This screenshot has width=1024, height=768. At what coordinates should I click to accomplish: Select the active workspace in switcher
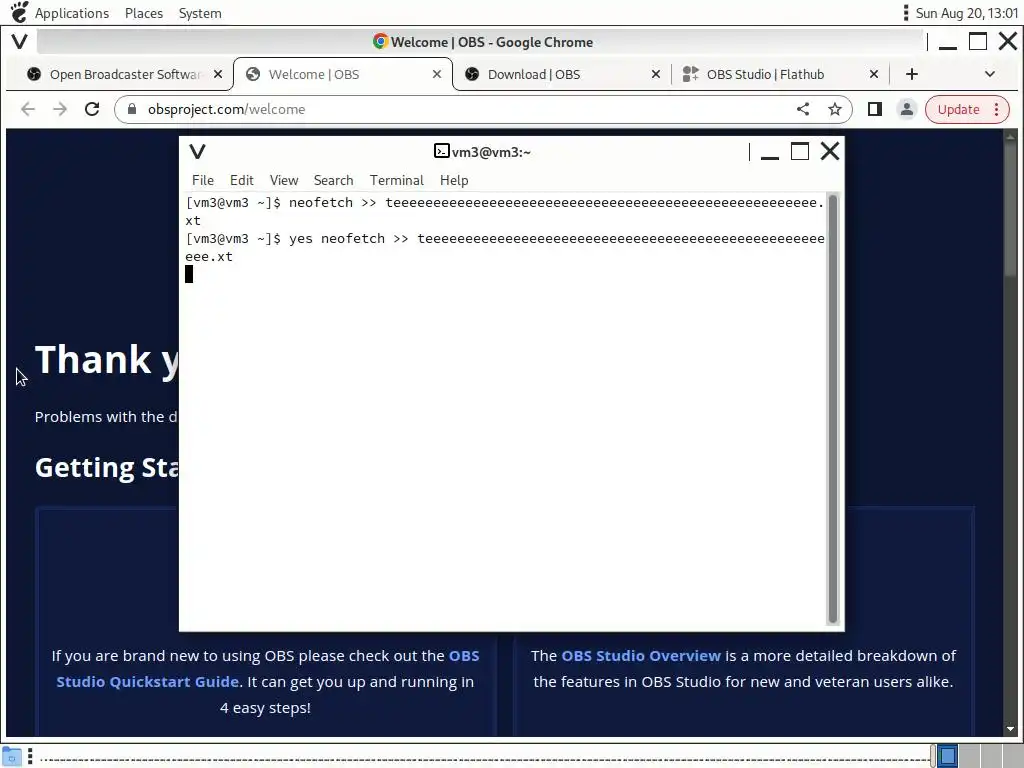pyautogui.click(x=948, y=756)
